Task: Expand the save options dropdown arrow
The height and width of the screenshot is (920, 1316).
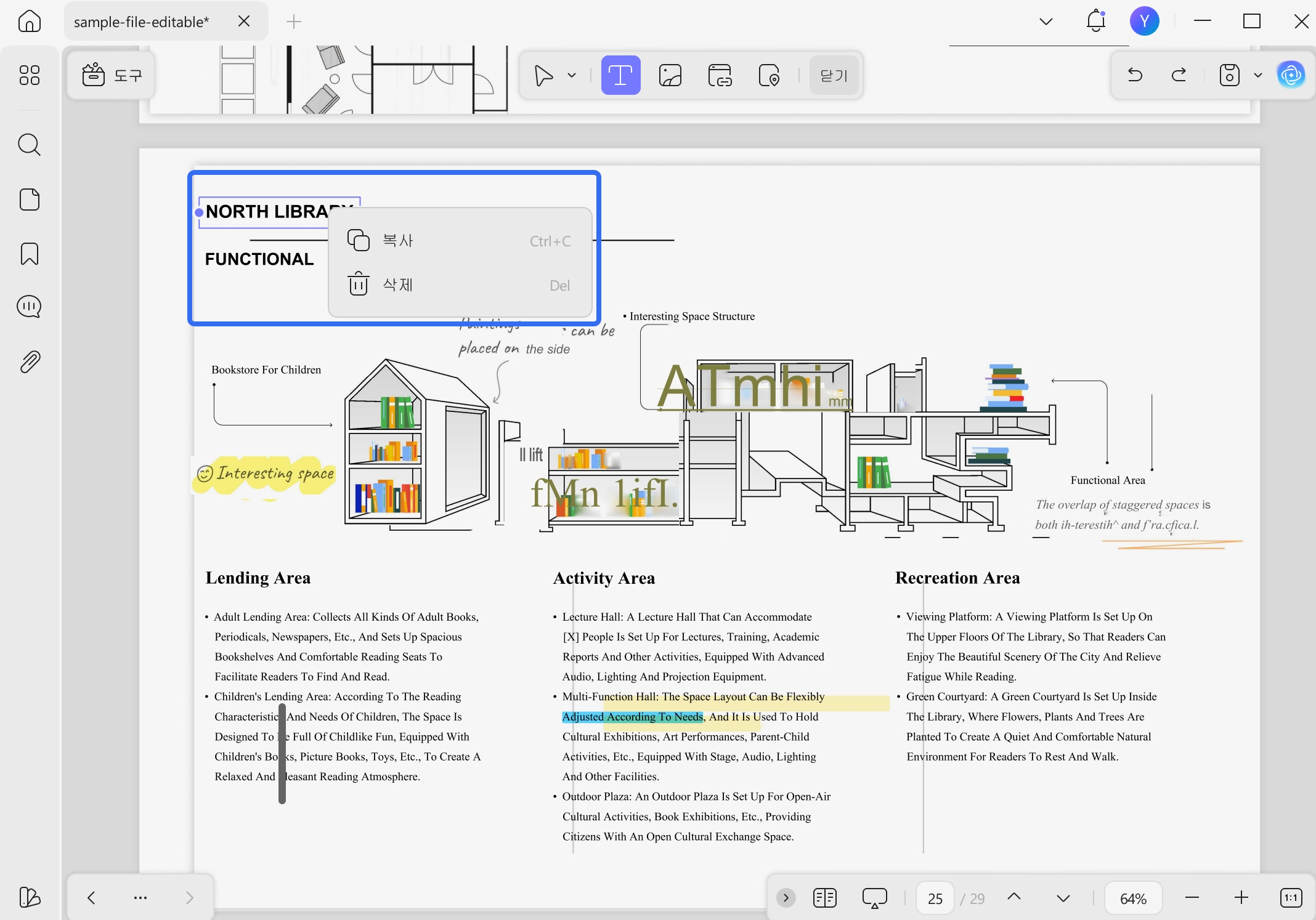Action: tap(1258, 75)
